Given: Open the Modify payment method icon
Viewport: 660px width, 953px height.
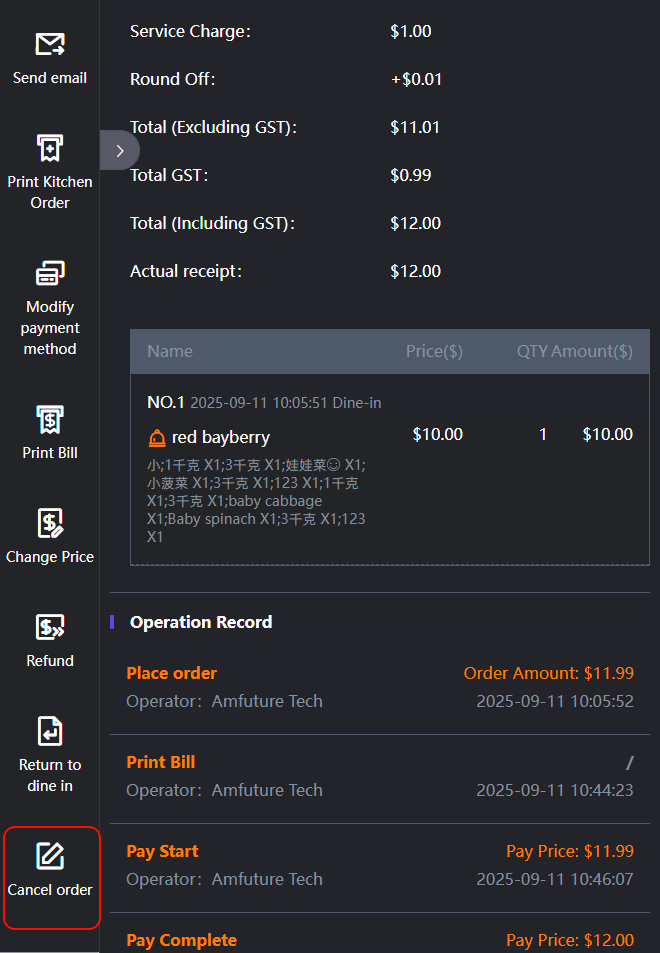Looking at the screenshot, I should (50, 273).
